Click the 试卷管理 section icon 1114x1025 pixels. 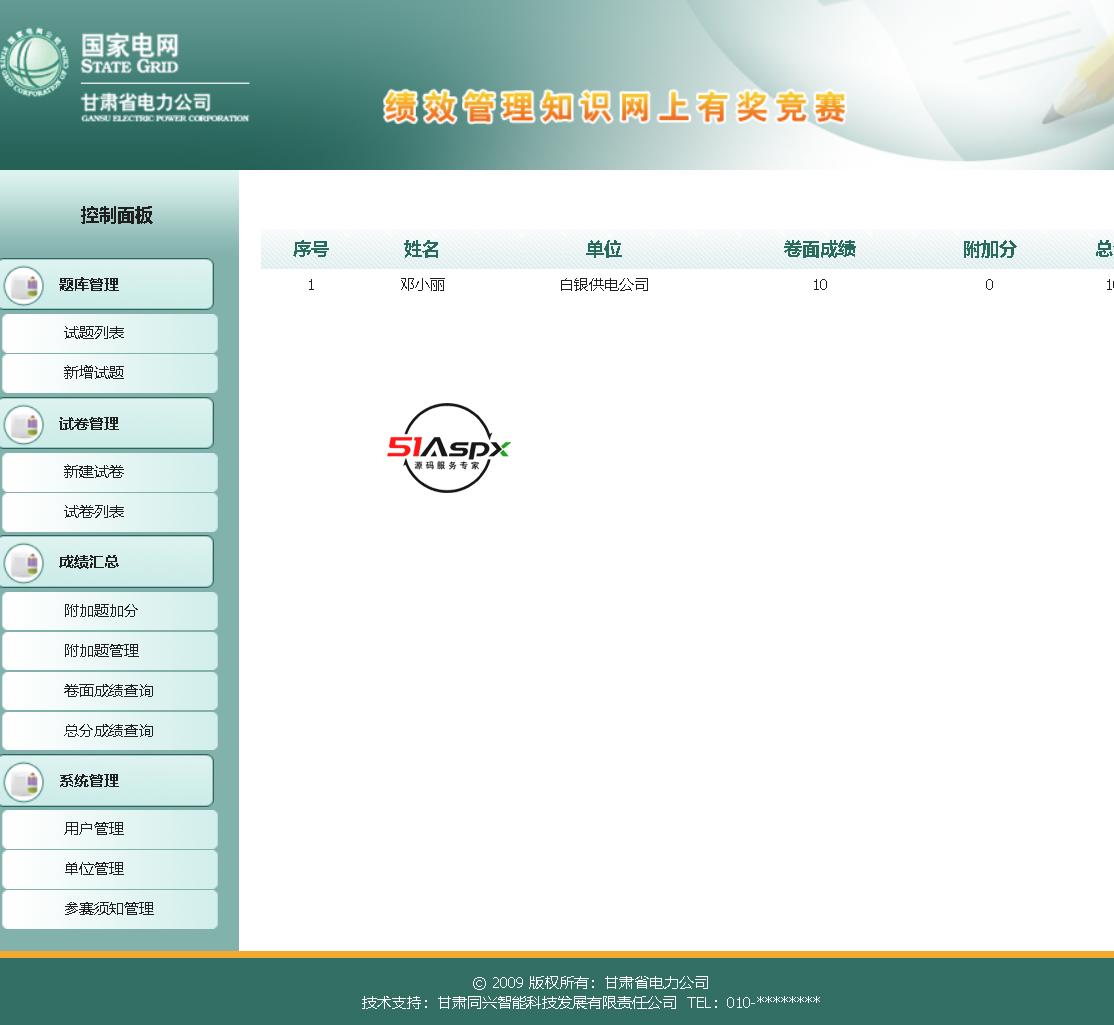point(24,424)
